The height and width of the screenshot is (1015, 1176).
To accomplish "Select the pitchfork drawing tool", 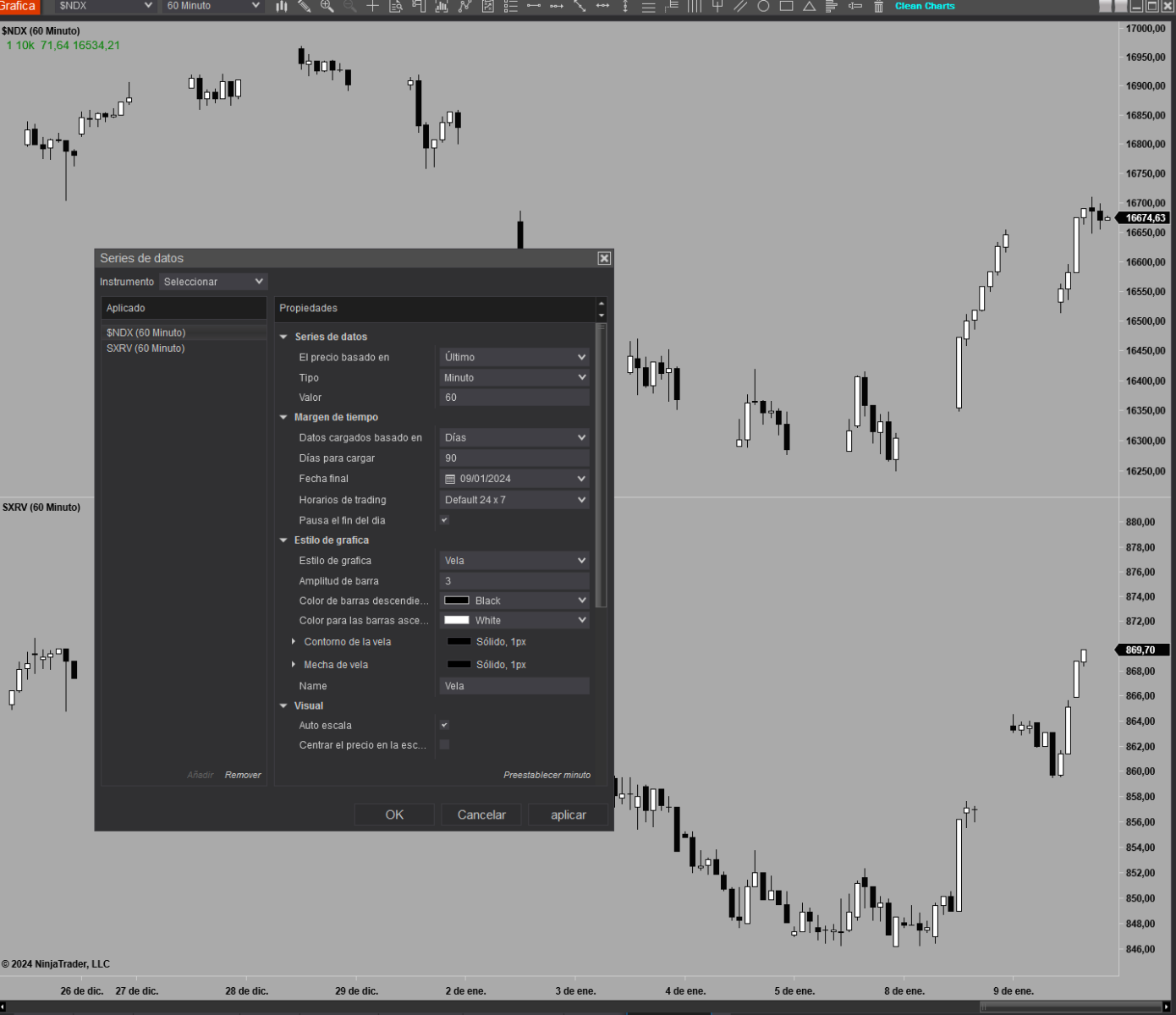I will [717, 6].
